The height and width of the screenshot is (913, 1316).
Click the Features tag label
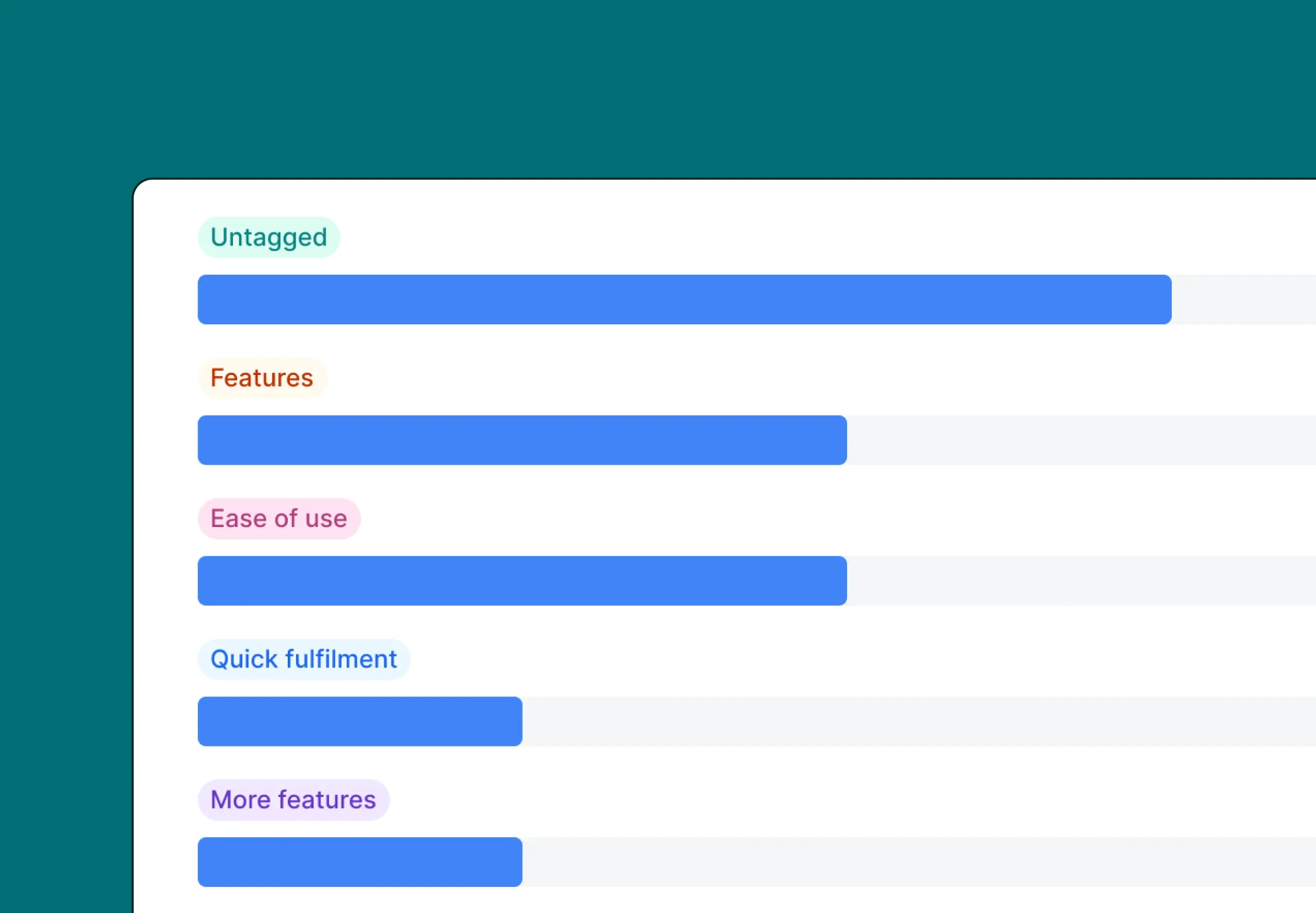[x=262, y=378]
